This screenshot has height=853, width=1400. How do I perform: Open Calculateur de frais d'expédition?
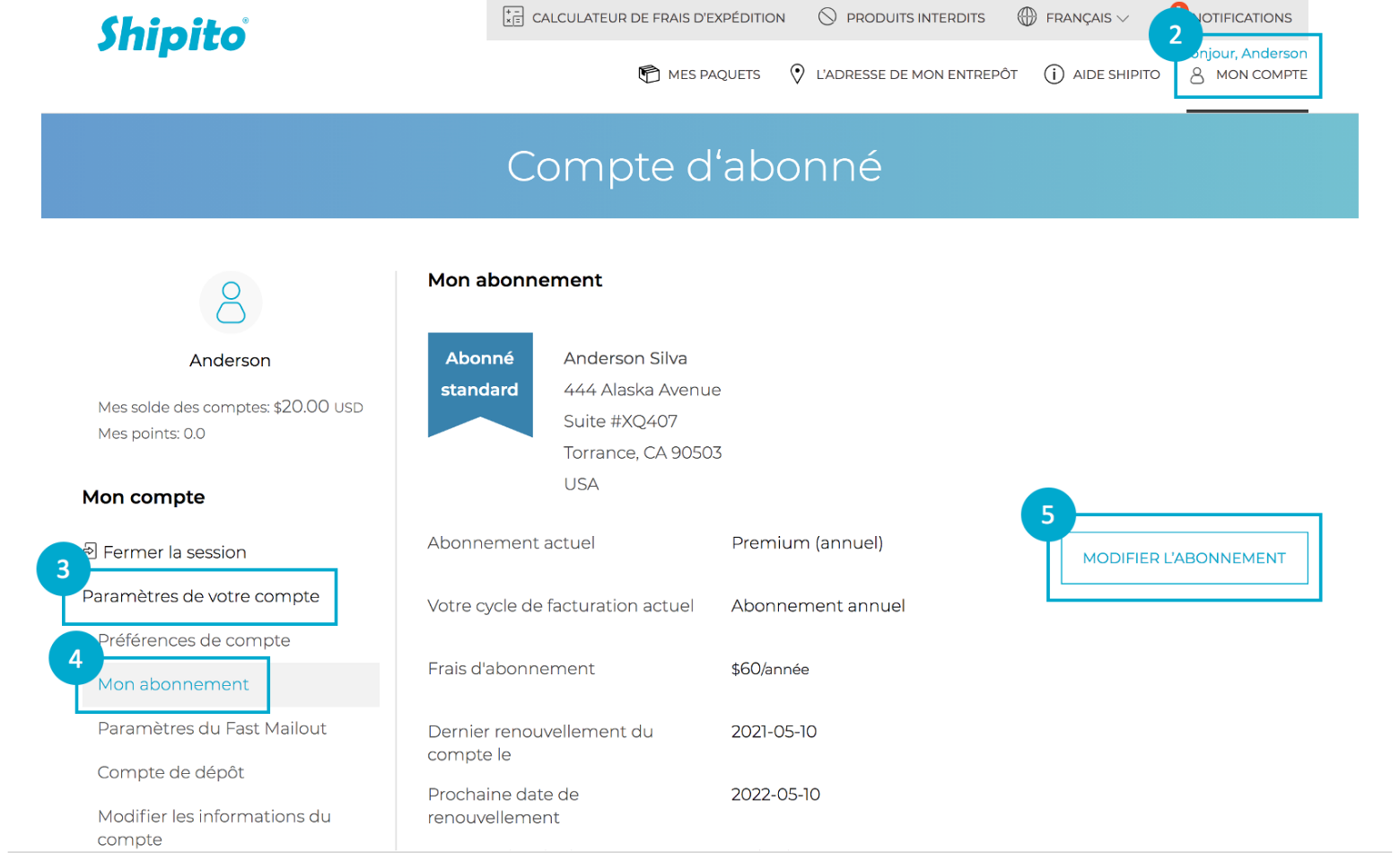tap(658, 18)
